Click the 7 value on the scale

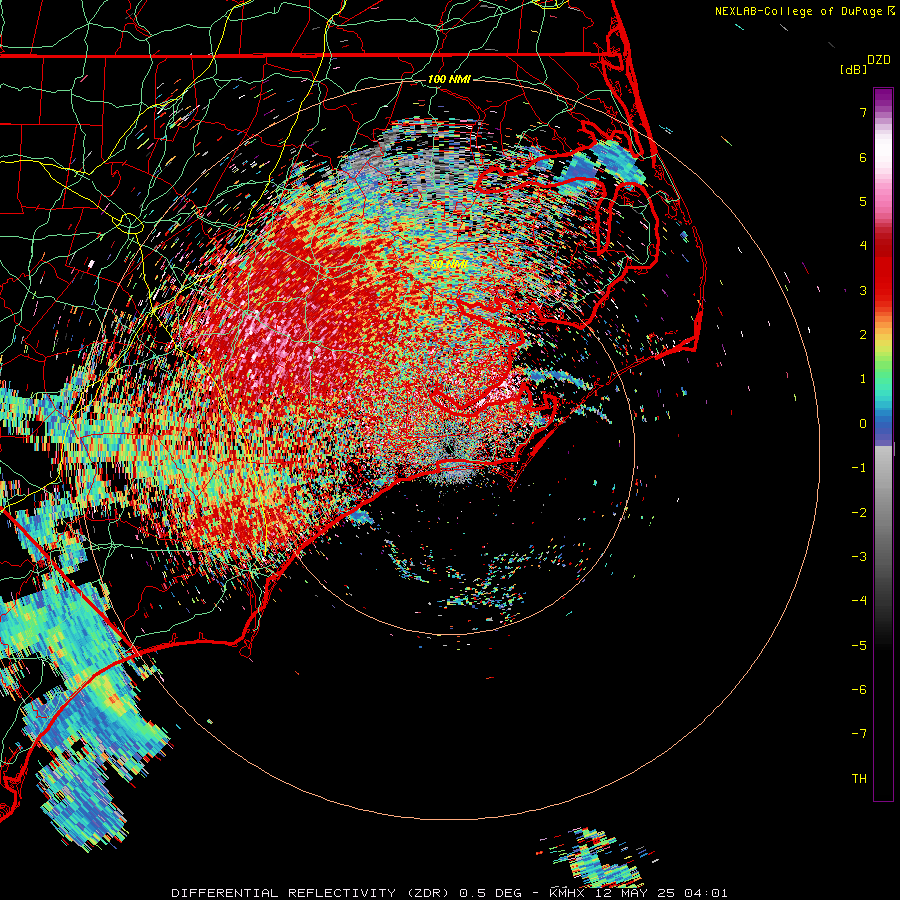pos(863,112)
